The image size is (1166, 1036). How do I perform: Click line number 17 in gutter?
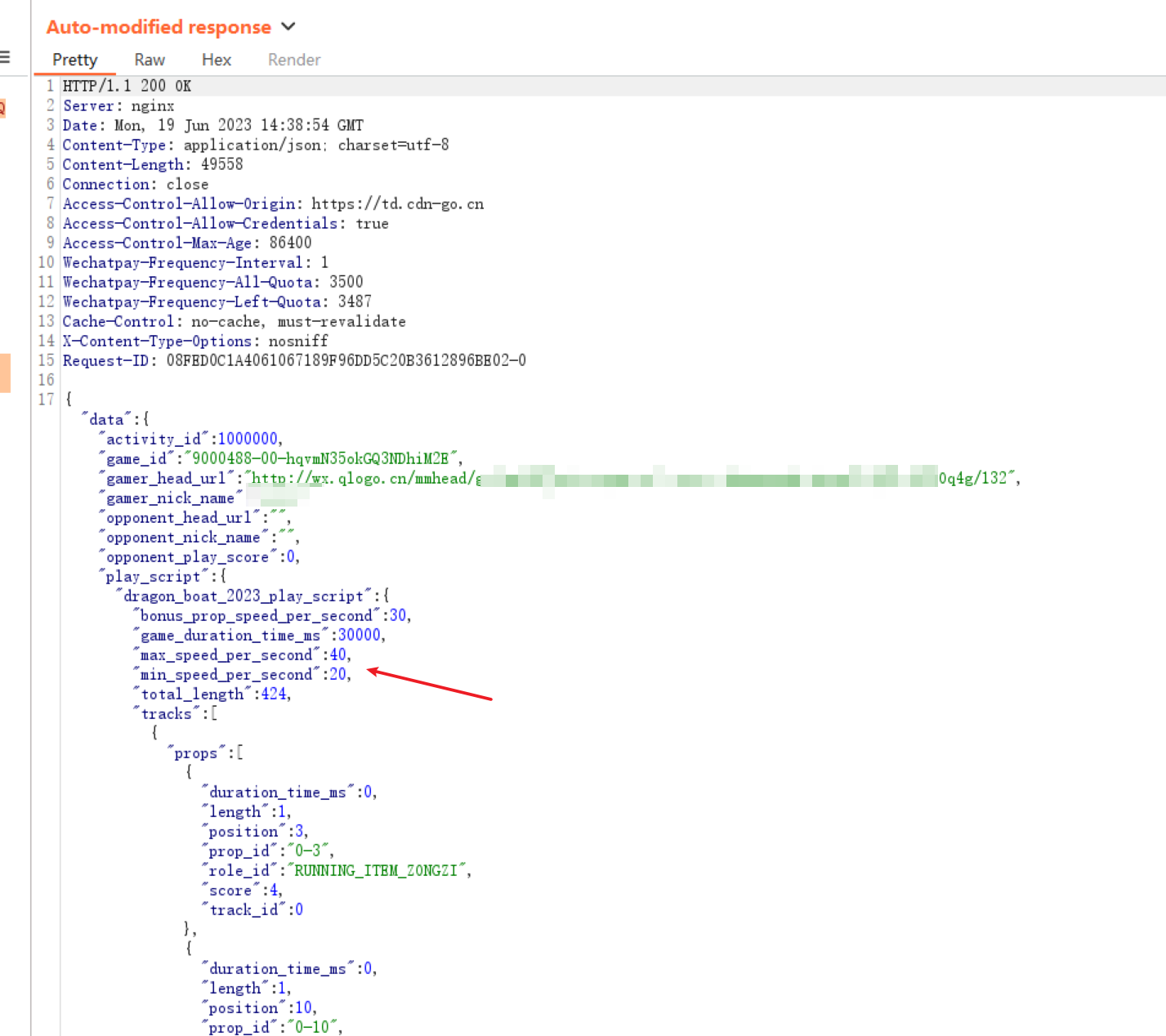click(x=46, y=400)
